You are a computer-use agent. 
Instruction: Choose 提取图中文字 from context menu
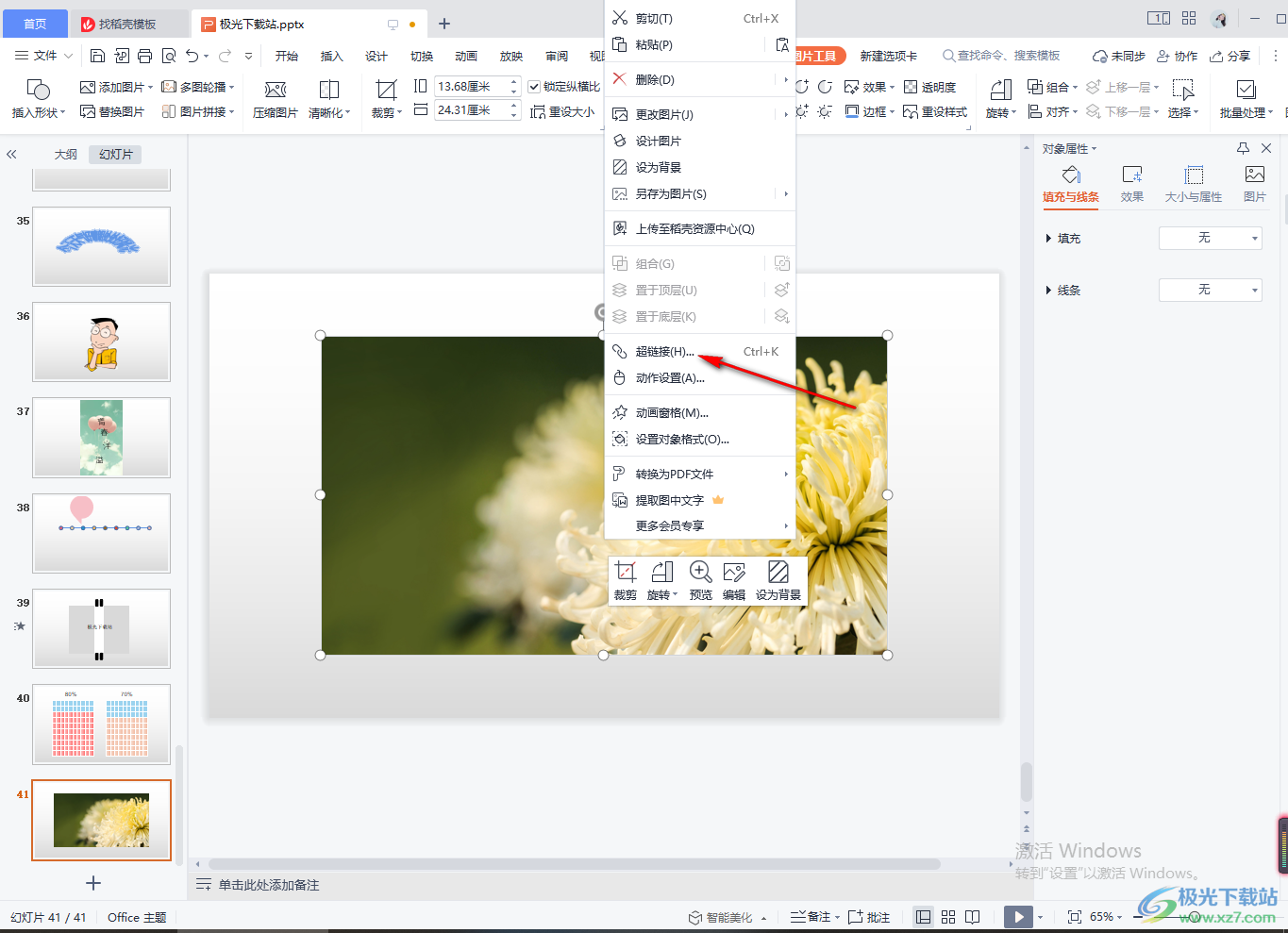[x=700, y=500]
